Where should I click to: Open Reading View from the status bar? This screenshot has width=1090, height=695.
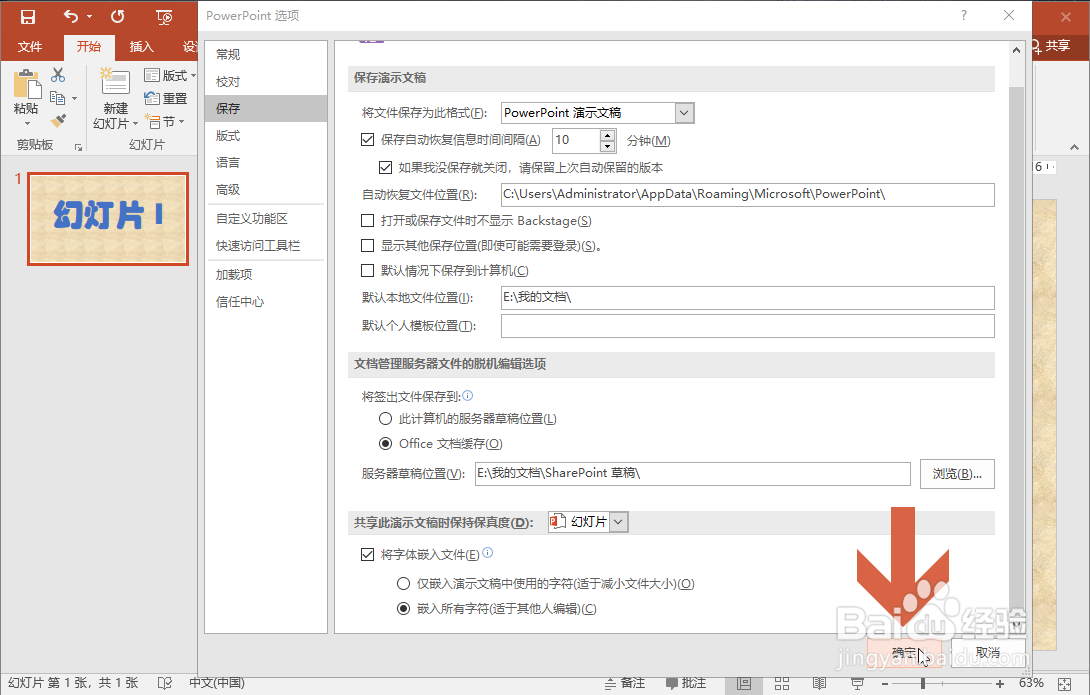click(820, 684)
